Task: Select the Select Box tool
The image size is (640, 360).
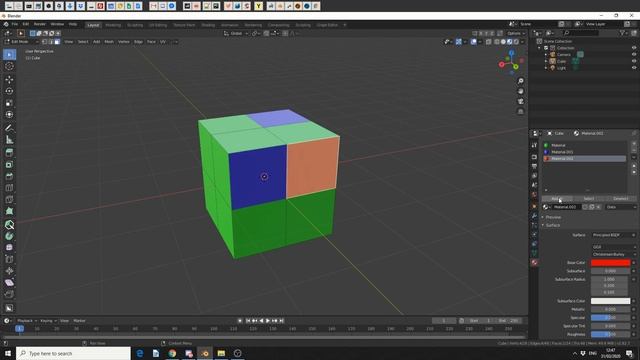Action: 9,54
